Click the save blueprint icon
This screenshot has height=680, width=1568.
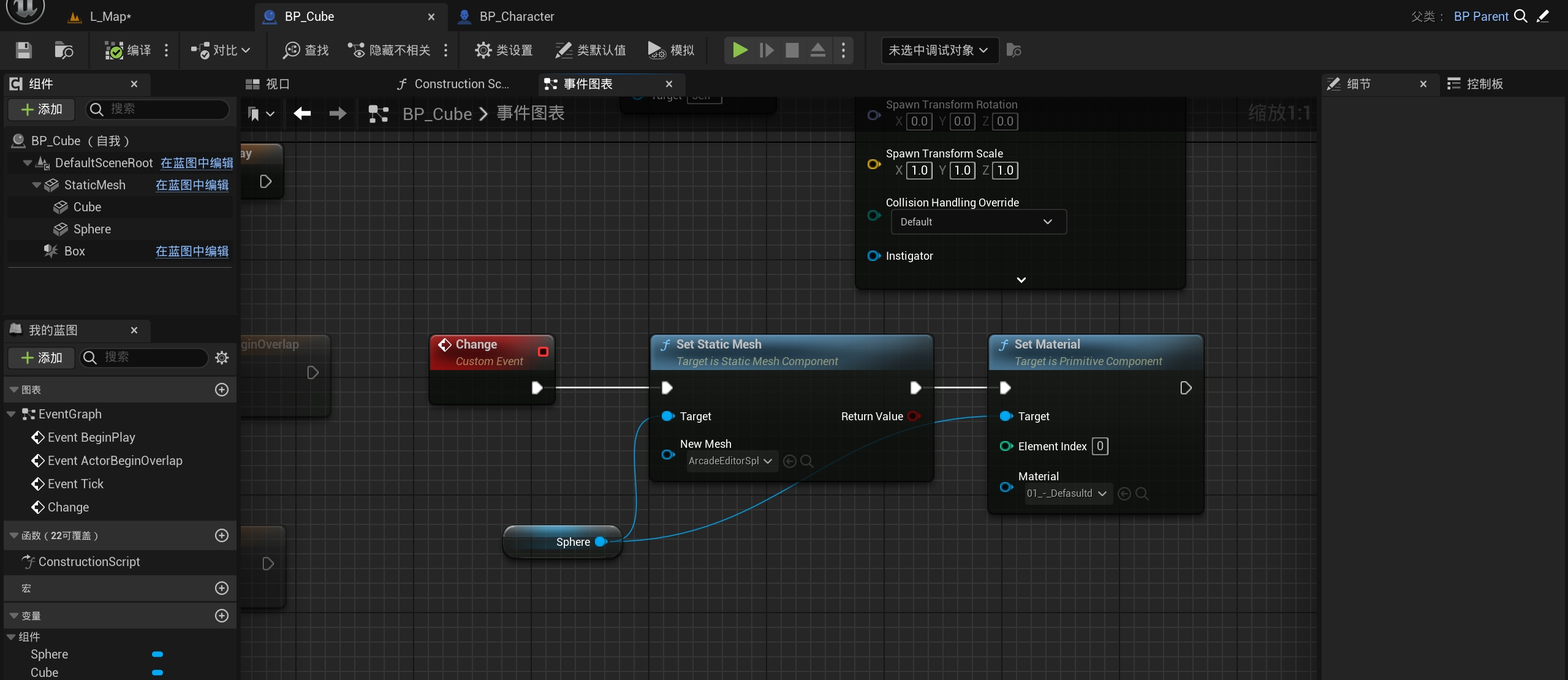(x=23, y=50)
